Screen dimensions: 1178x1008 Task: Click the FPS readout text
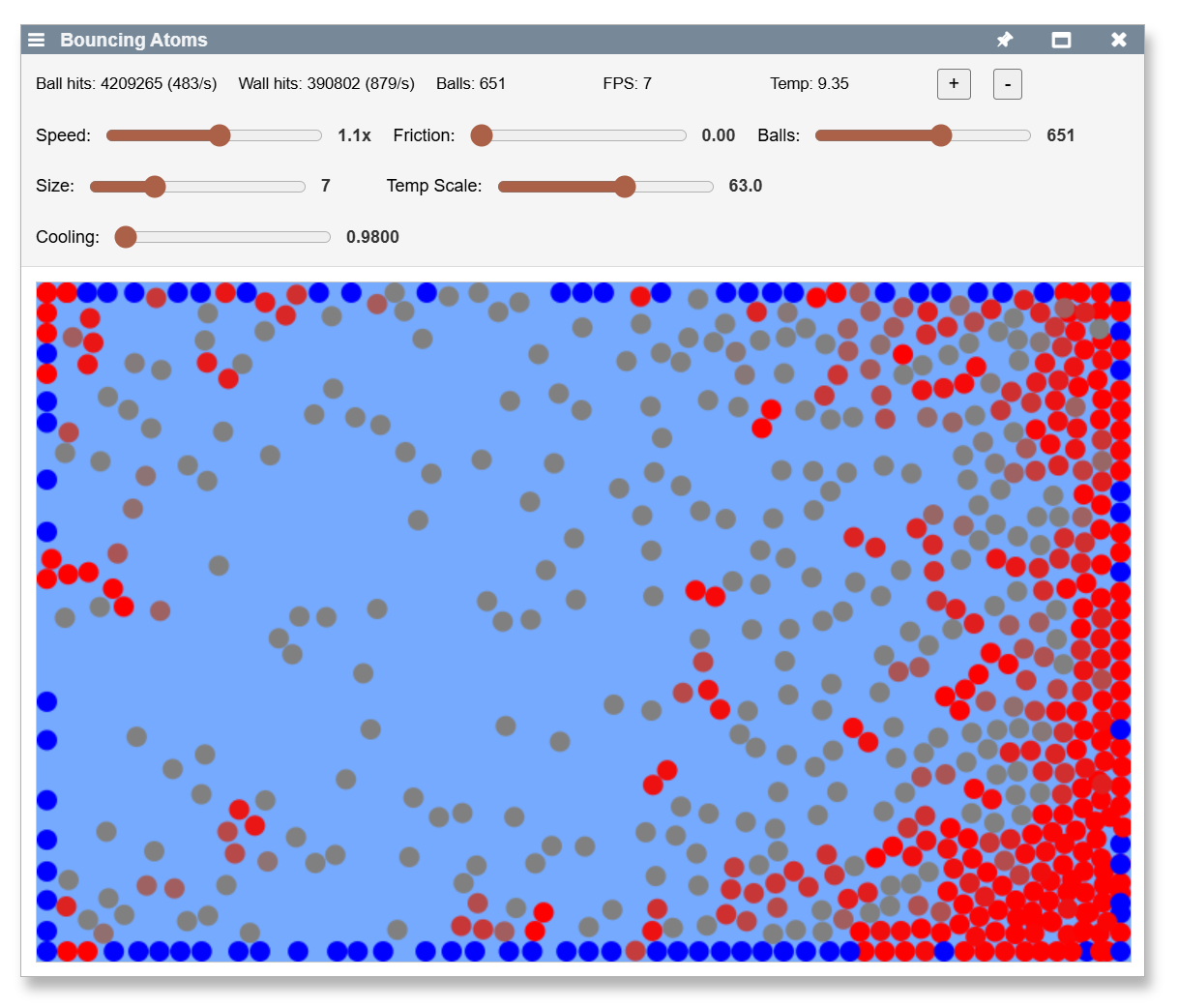click(x=627, y=83)
